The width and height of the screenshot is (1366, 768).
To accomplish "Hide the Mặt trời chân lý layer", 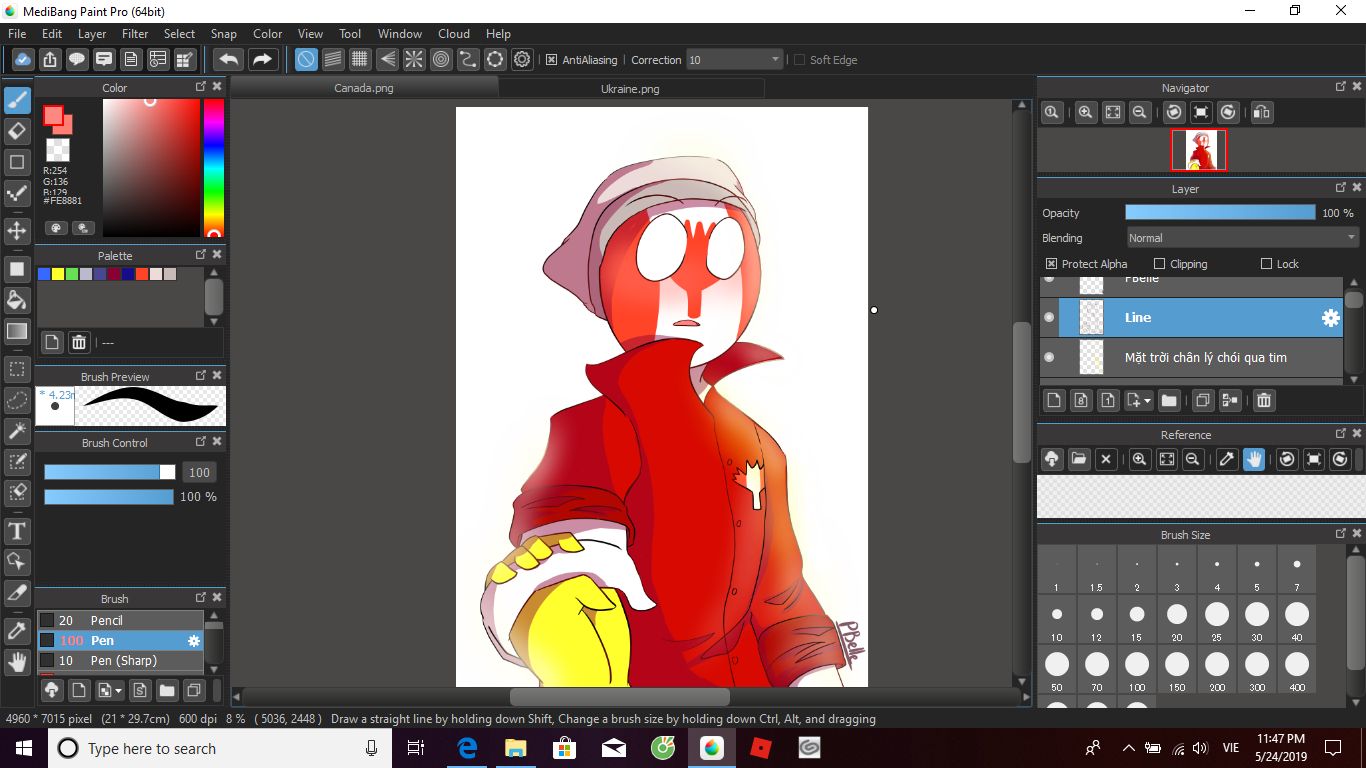I will click(x=1049, y=357).
